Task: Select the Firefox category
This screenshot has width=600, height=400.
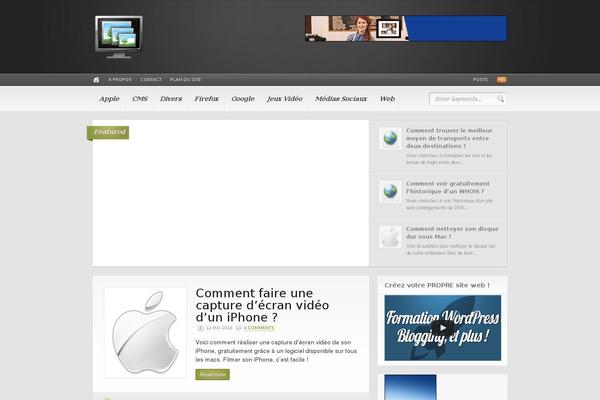Action: pos(207,99)
